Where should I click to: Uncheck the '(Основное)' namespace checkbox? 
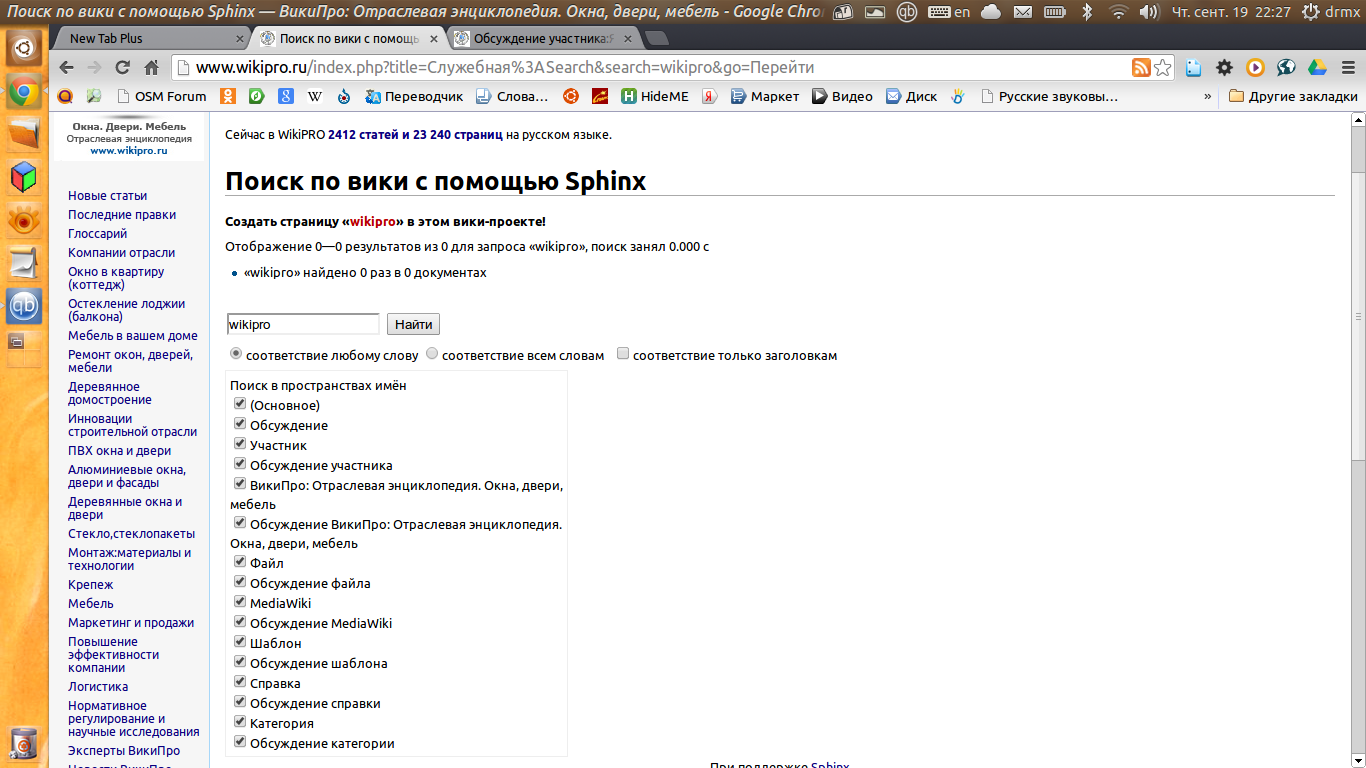(240, 404)
